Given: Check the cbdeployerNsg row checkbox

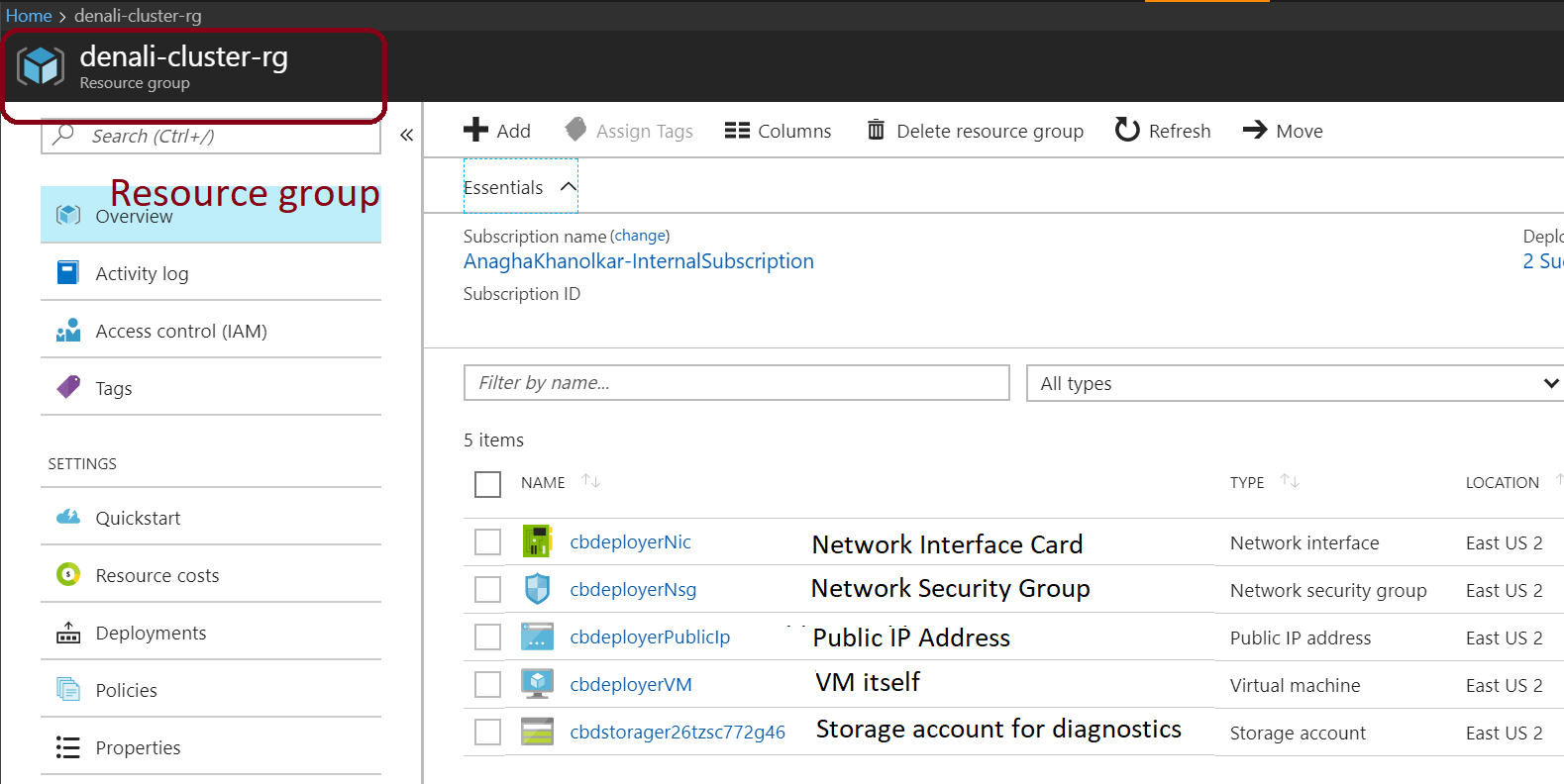Looking at the screenshot, I should [x=487, y=589].
